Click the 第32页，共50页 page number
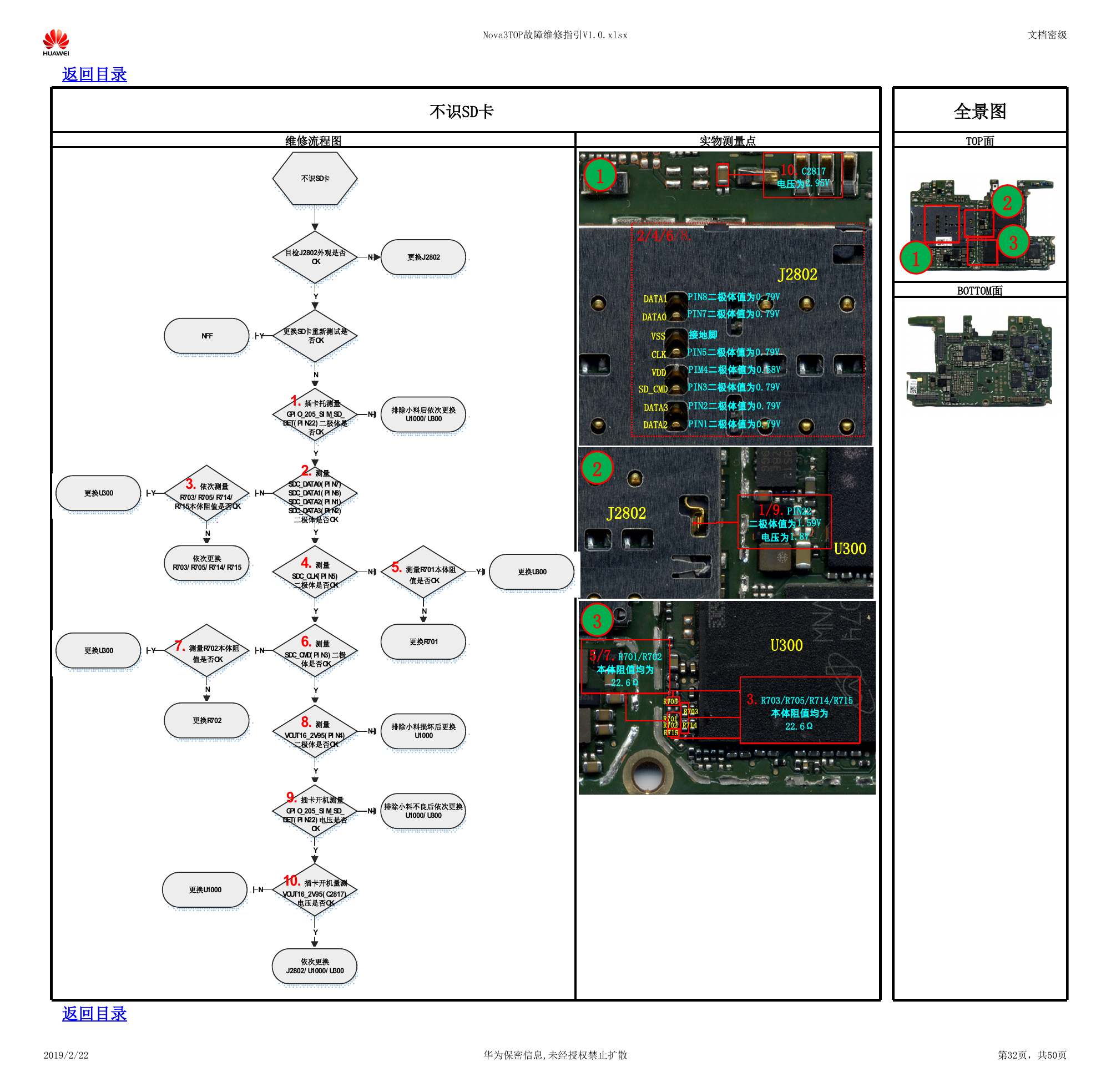 coord(1032,1055)
